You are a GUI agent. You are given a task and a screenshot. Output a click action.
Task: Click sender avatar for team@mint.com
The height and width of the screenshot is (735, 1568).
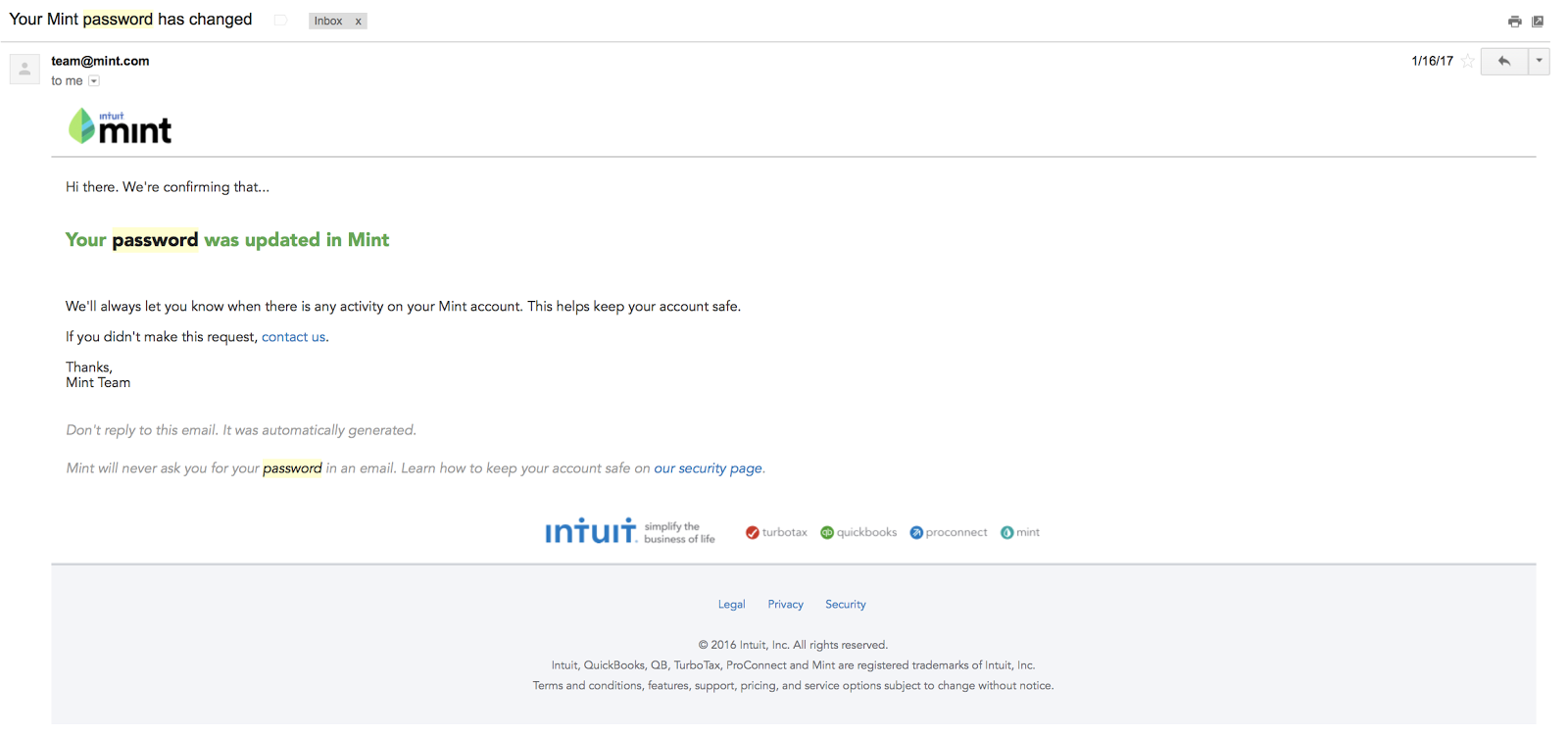tap(24, 69)
